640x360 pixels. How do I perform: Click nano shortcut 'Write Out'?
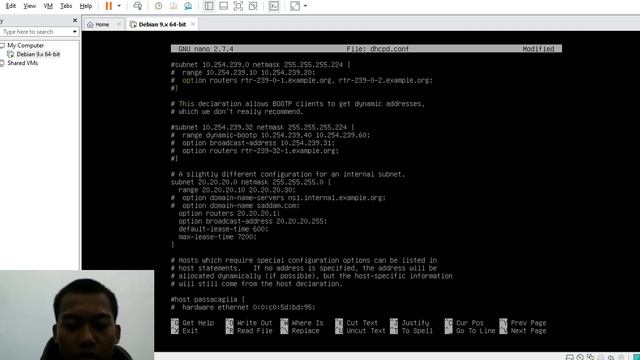(x=249, y=323)
